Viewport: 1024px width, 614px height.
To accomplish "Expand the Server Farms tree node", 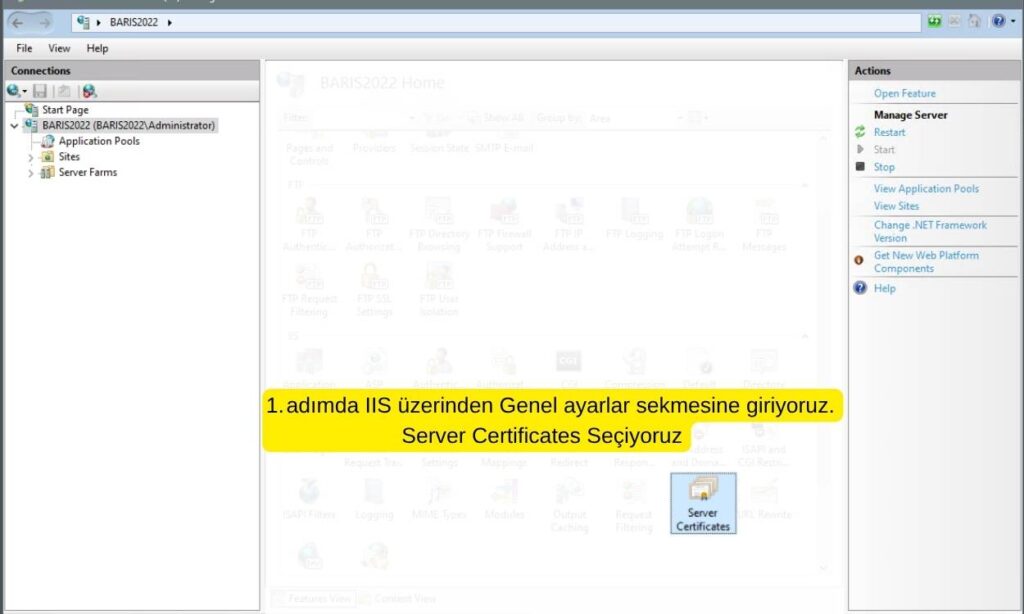I will coord(30,173).
